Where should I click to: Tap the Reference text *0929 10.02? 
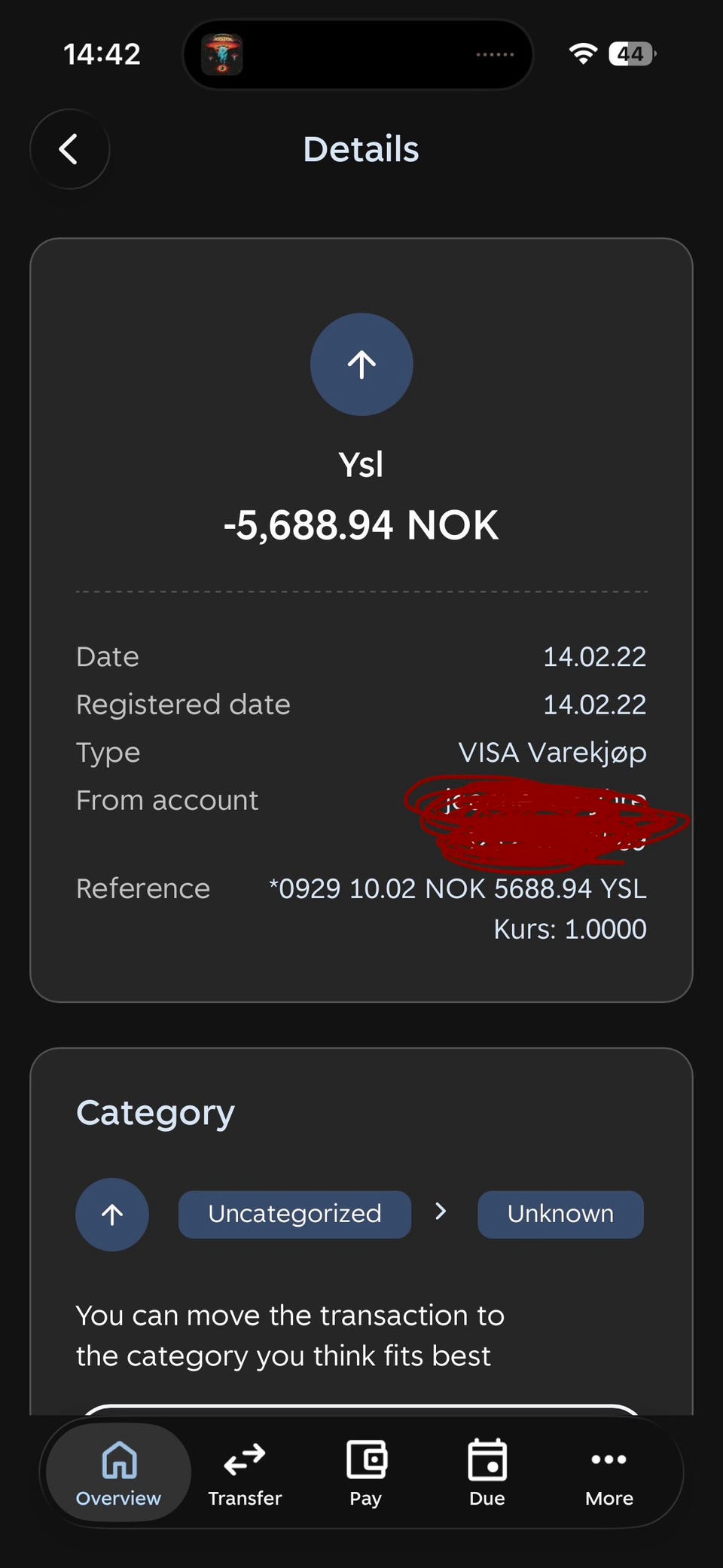457,889
